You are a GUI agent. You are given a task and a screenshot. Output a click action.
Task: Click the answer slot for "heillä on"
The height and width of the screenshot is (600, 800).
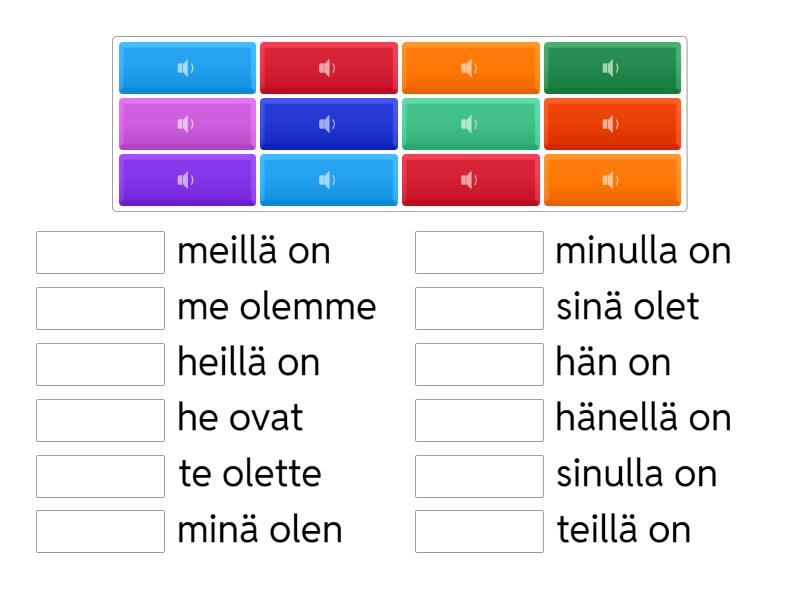[100, 364]
